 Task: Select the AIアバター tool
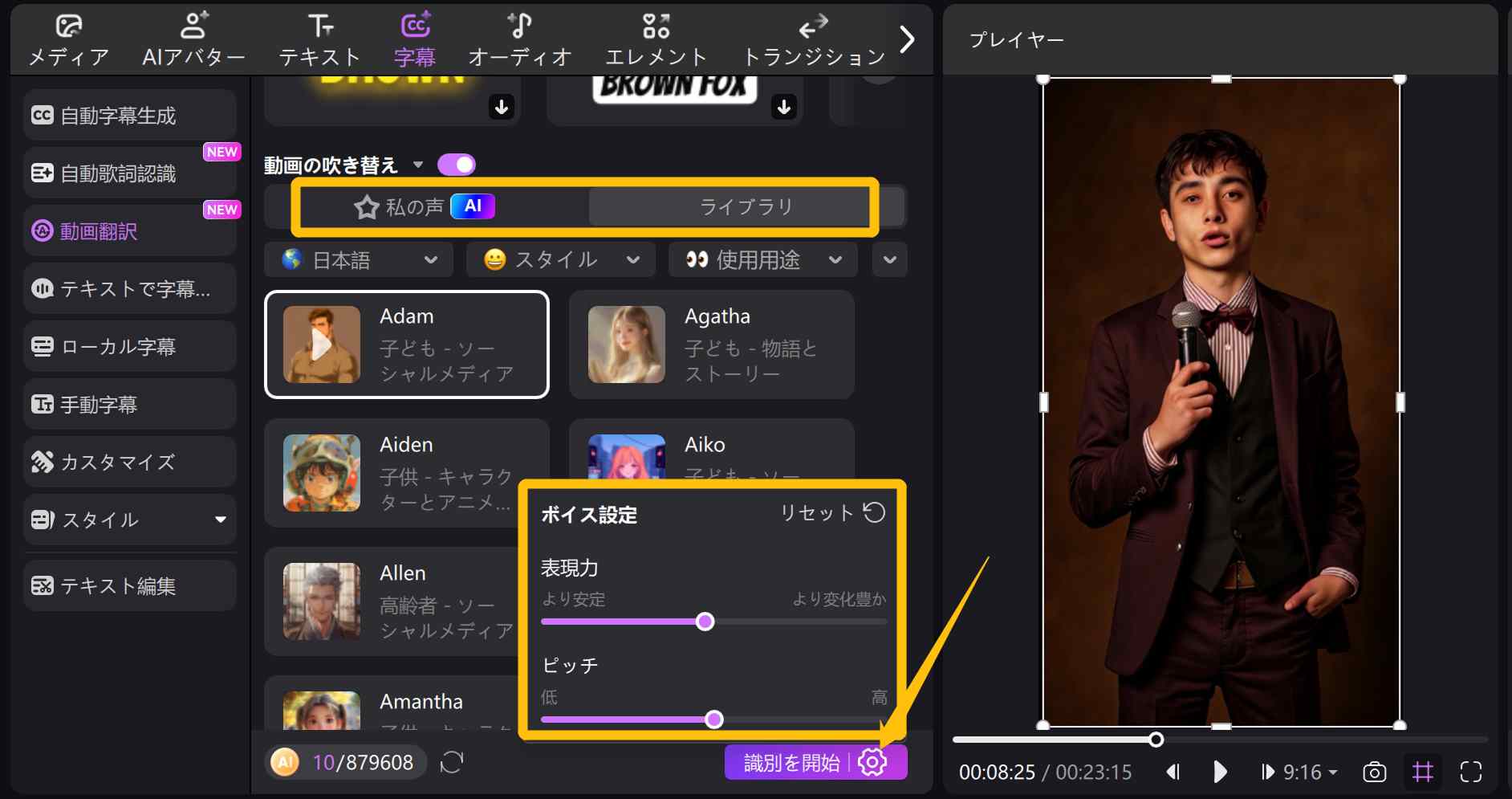193,39
